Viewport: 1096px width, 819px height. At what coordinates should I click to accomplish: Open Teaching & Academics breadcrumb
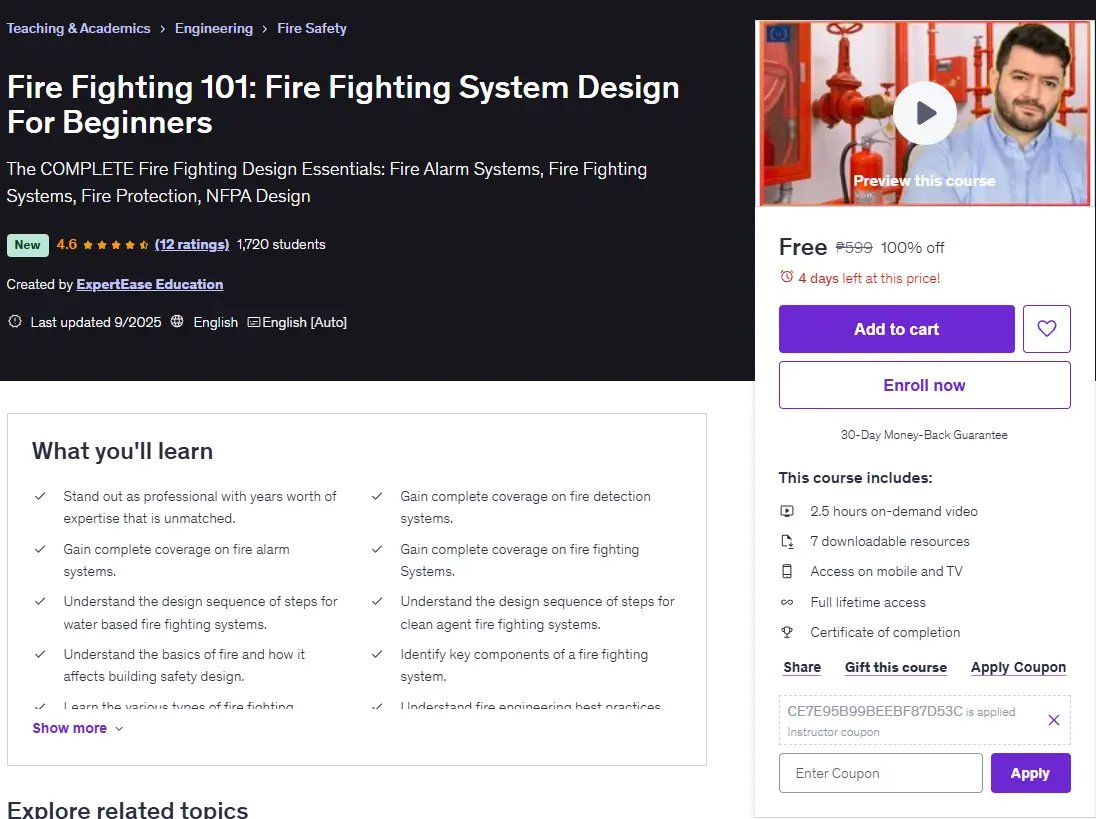tap(78, 29)
